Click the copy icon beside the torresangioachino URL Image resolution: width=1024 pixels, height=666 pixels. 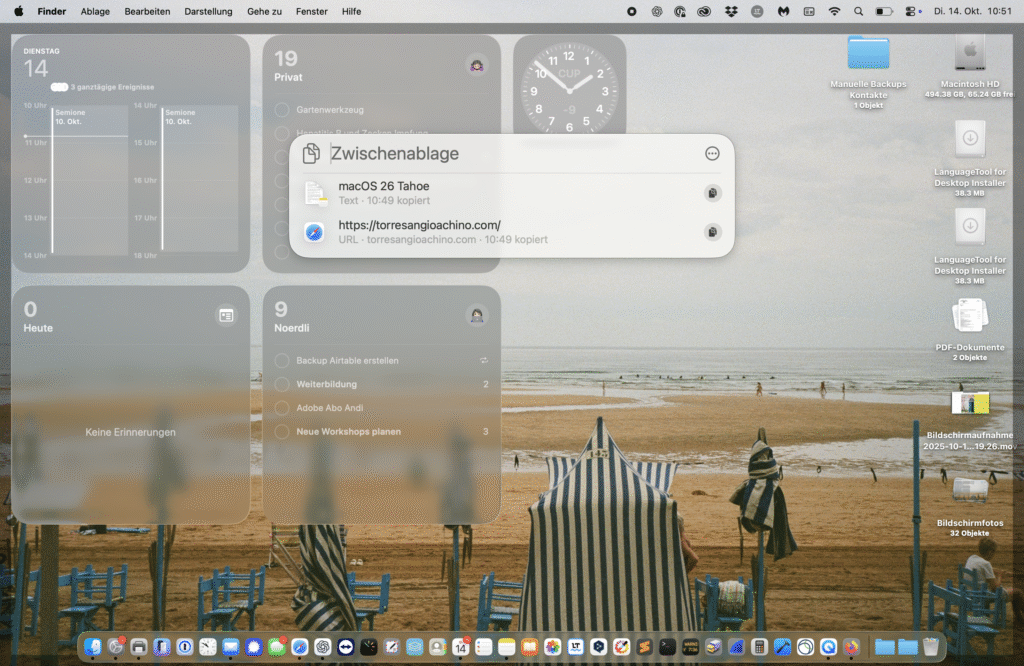click(712, 232)
